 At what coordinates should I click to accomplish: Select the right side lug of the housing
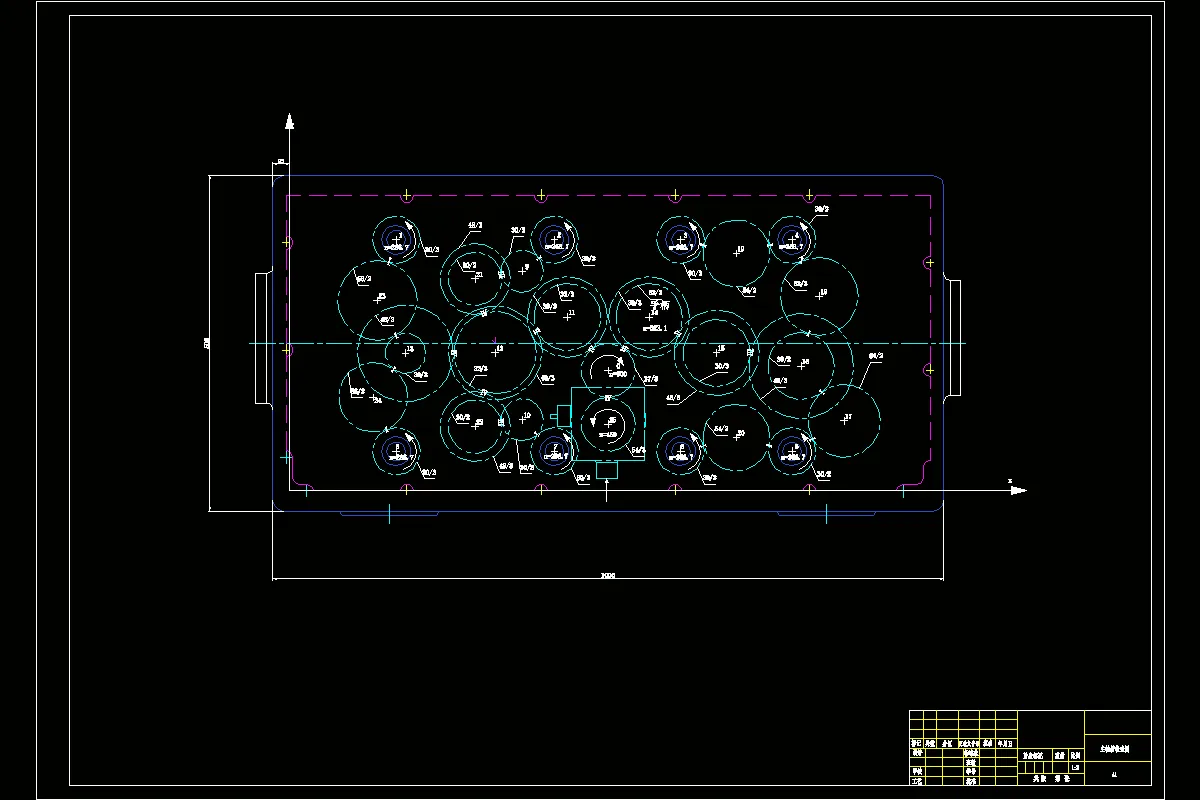click(954, 338)
